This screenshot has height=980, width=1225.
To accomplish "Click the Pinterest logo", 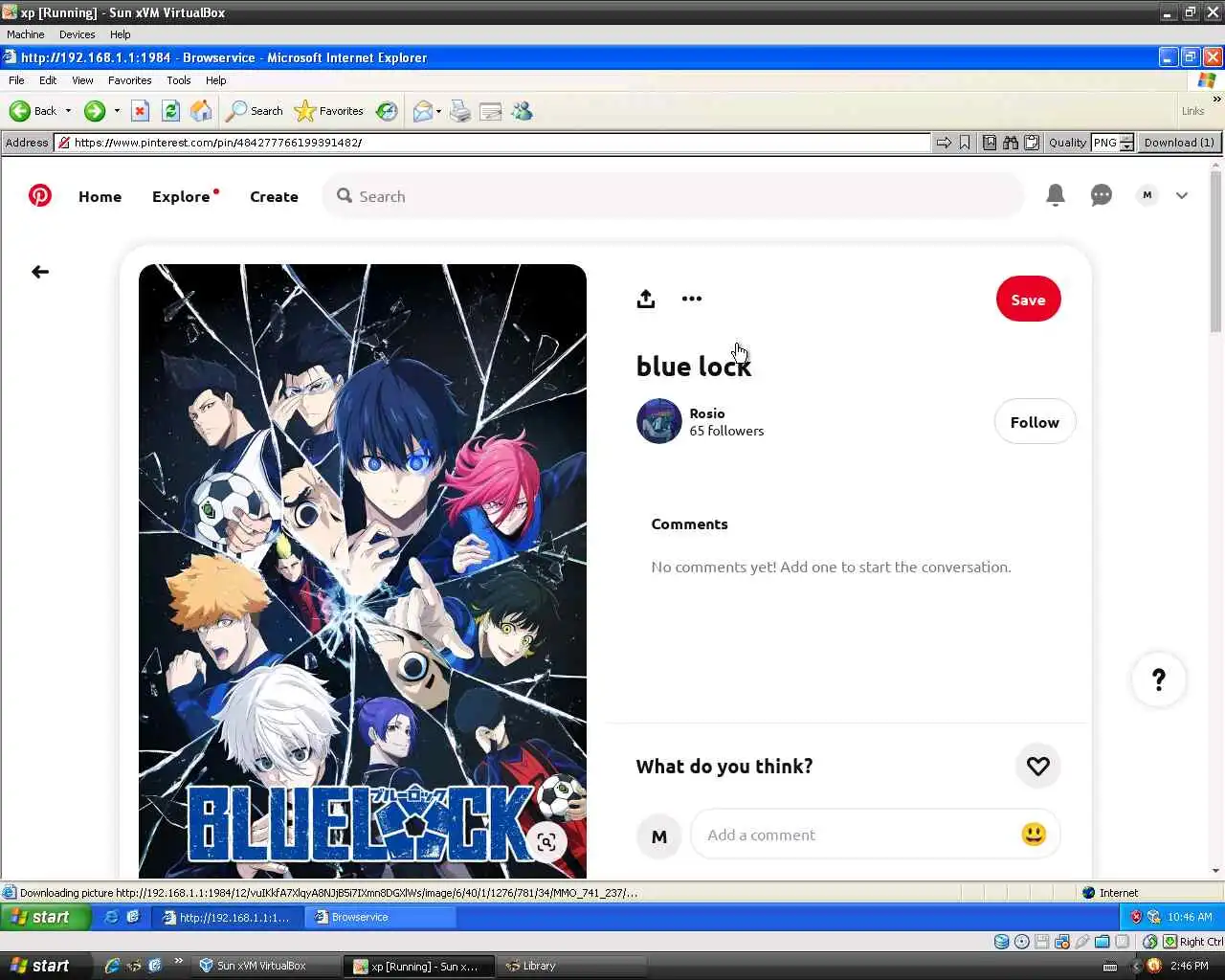I will pos(40,195).
